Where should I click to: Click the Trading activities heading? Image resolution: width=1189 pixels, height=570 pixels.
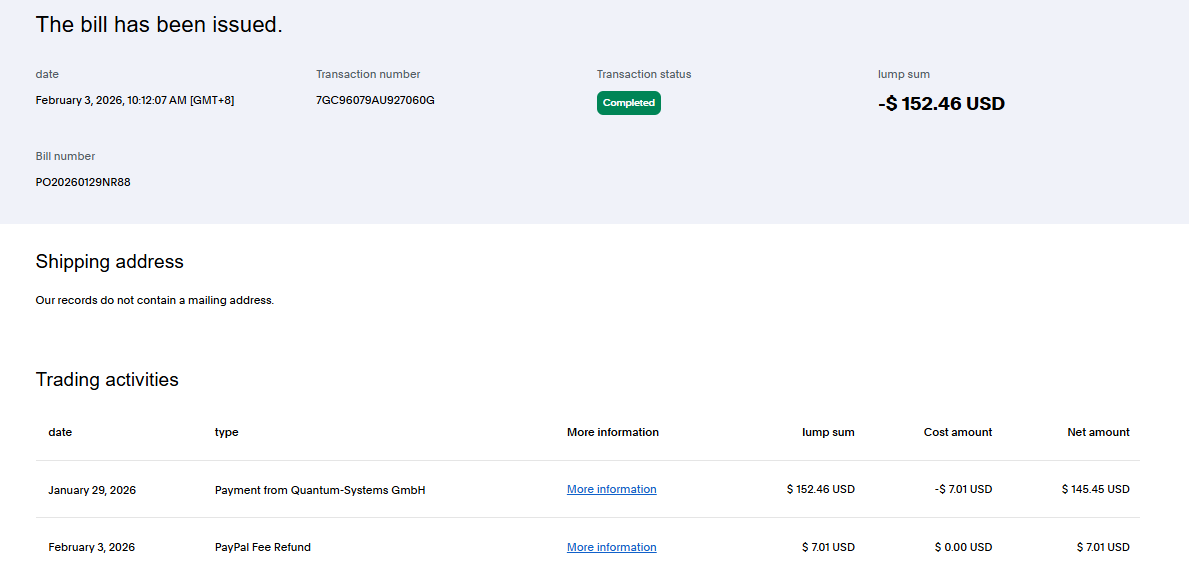tap(107, 380)
